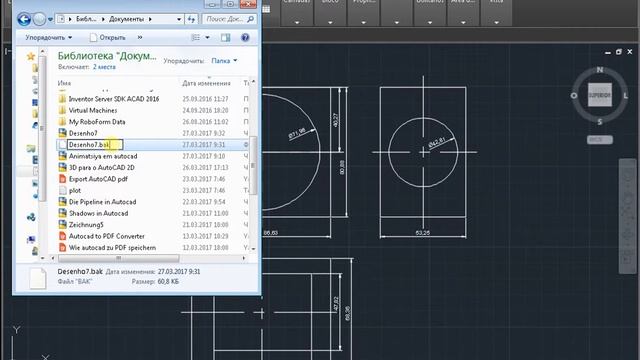Click the 2 места link
This screenshot has width=640, height=360.
coord(104,67)
